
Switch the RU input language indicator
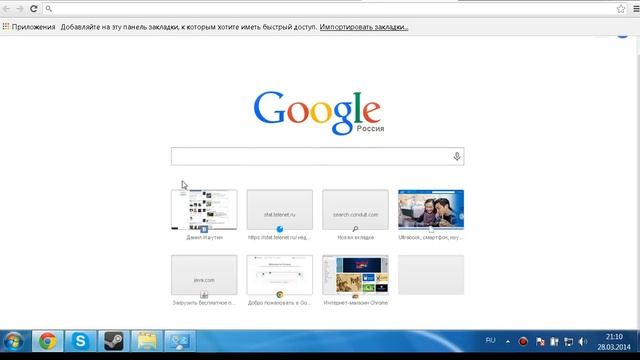(490, 340)
